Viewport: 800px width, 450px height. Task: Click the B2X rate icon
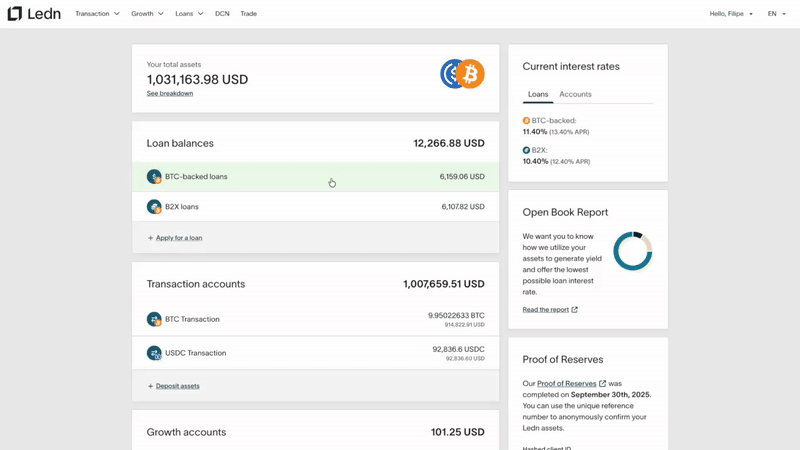526,151
